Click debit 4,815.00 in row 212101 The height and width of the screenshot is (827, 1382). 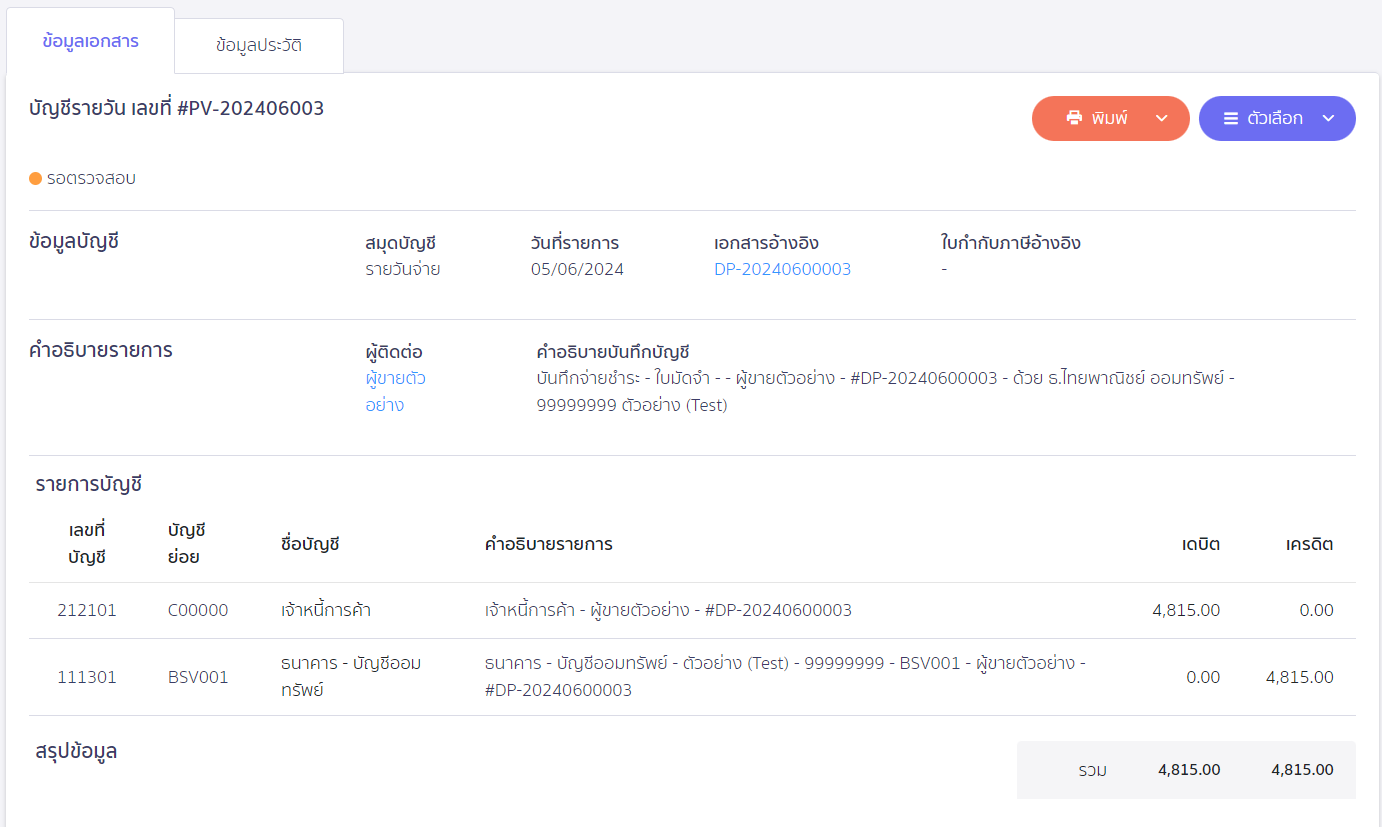(1186, 610)
